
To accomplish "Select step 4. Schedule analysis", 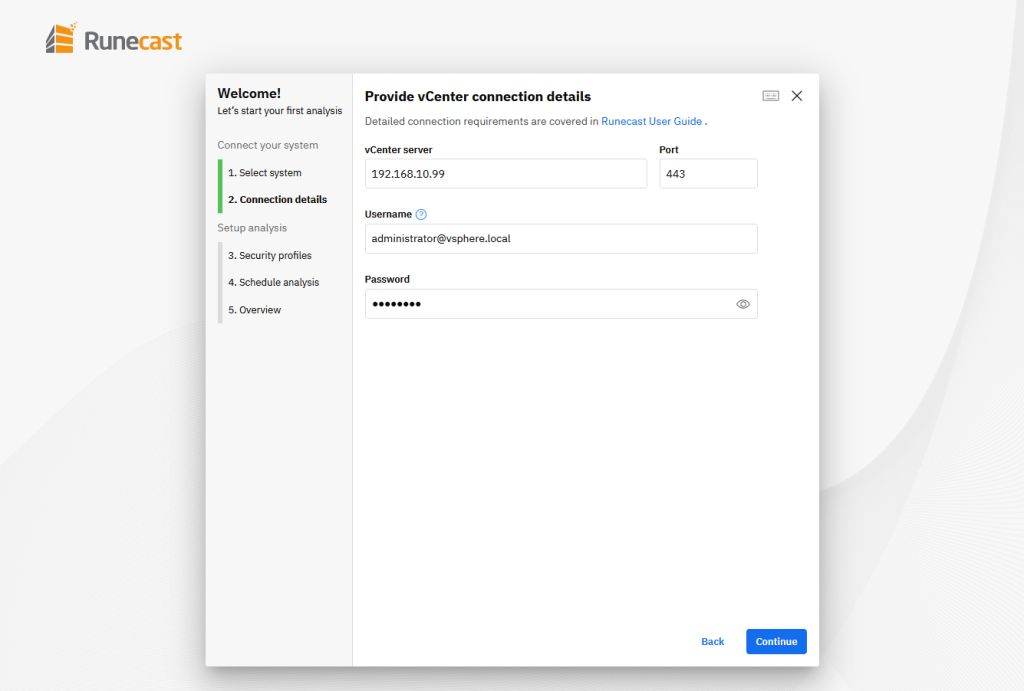I will pyautogui.click(x=274, y=282).
